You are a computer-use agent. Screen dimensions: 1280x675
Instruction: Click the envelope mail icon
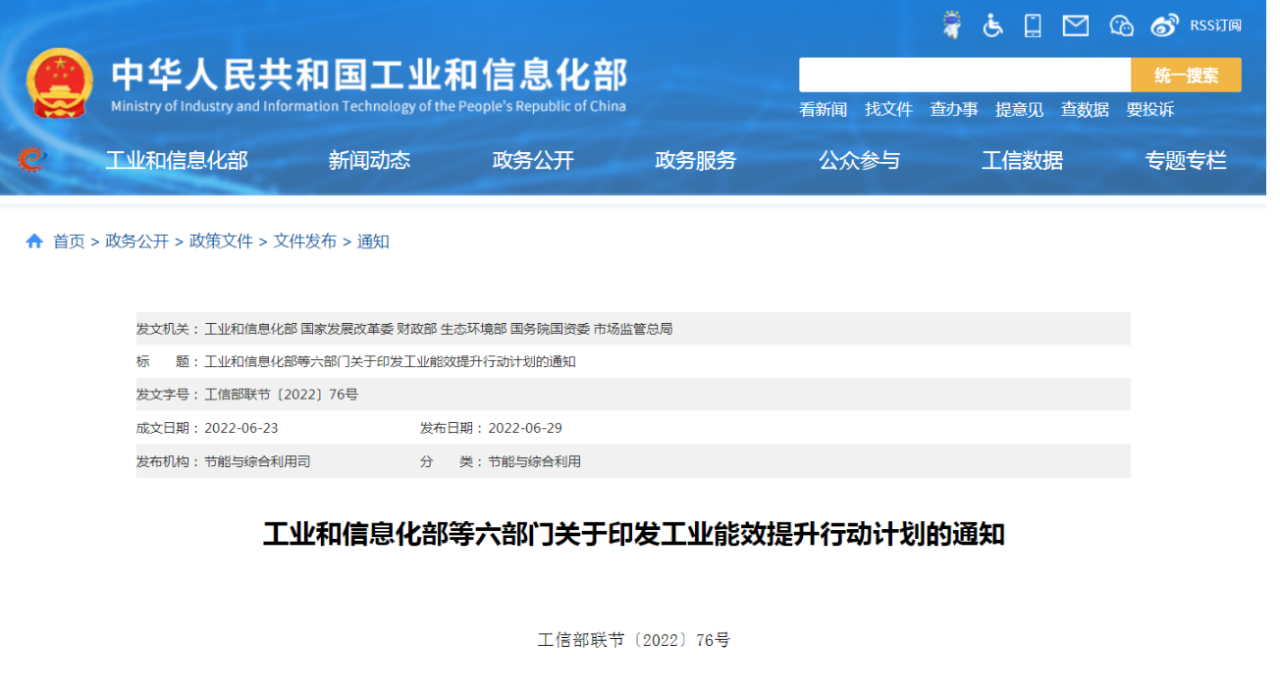pos(1075,26)
